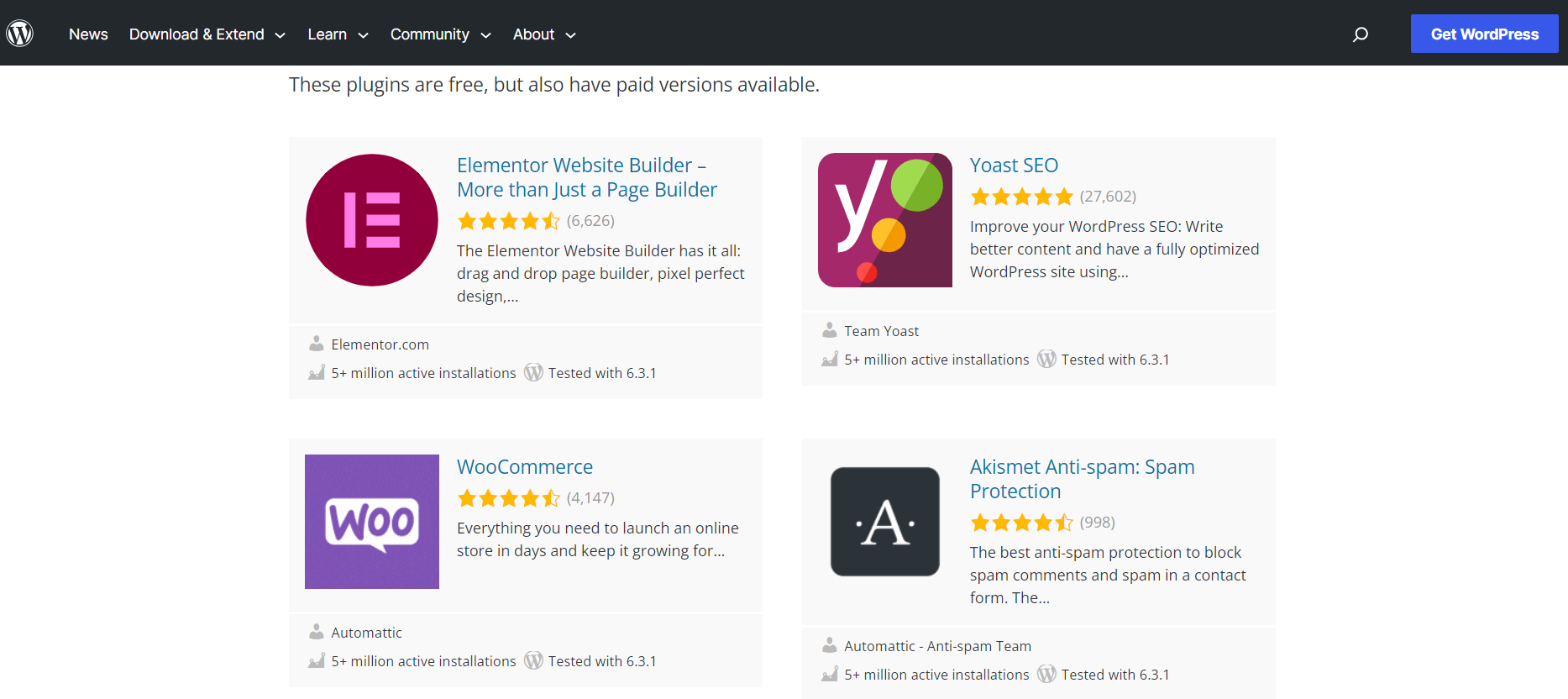Click the WordPress tested icon in WooCommerce card
Viewport: 1568px width, 699px height.
click(533, 660)
